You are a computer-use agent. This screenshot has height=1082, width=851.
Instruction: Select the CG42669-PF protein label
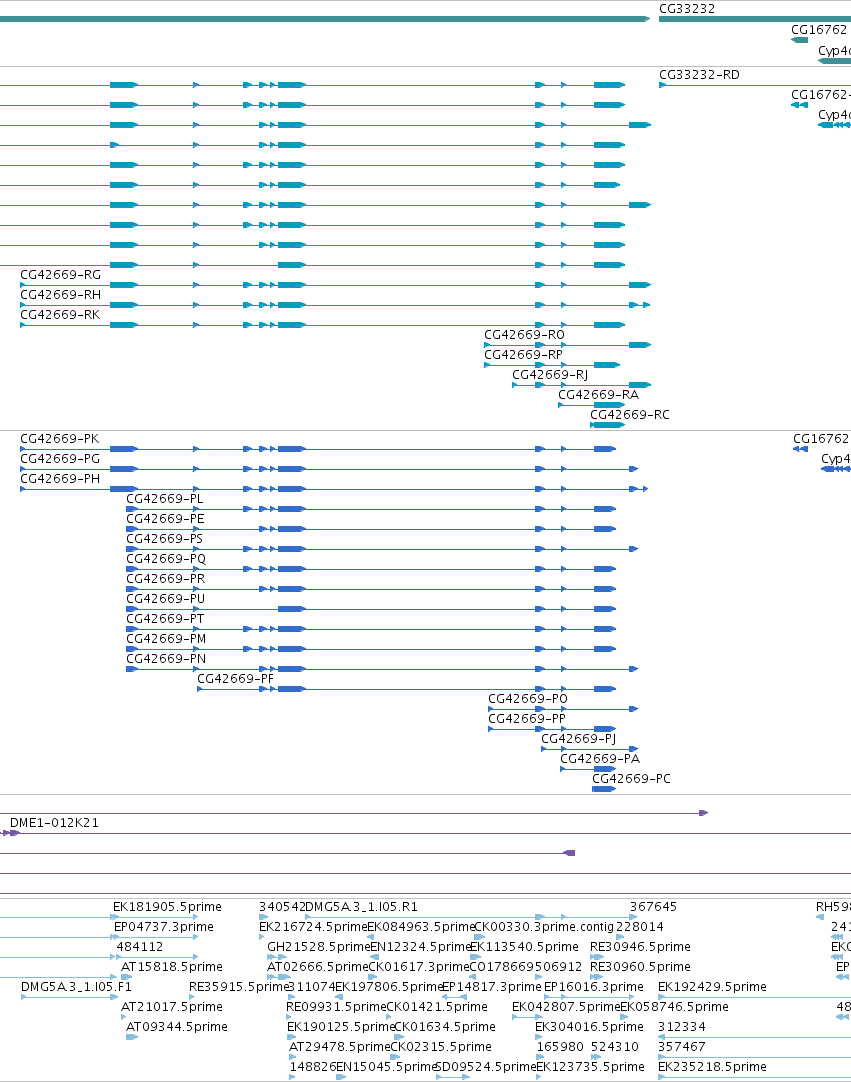coord(235,679)
